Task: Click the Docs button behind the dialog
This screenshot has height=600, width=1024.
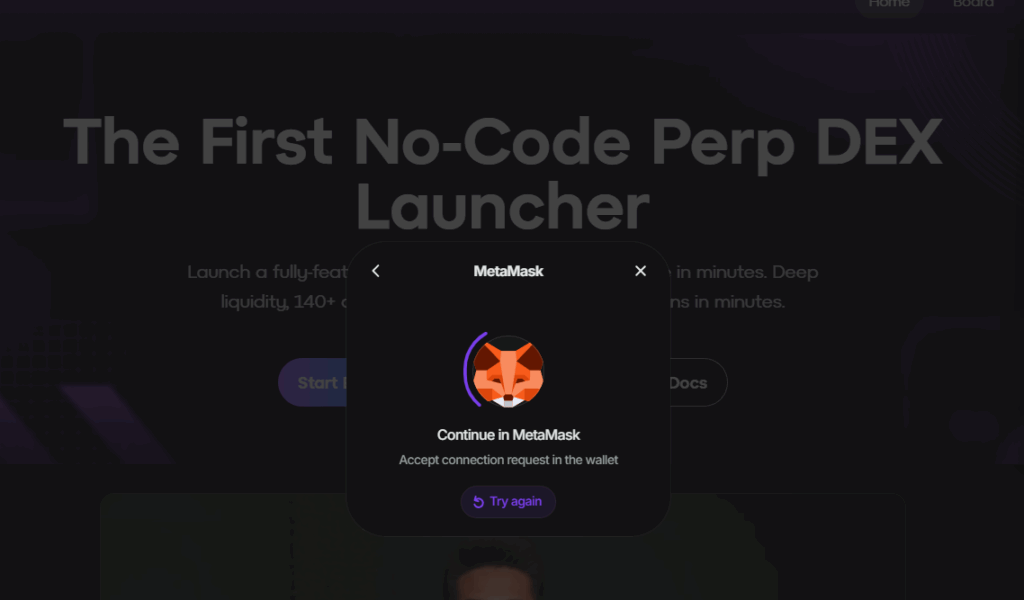Action: point(697,383)
